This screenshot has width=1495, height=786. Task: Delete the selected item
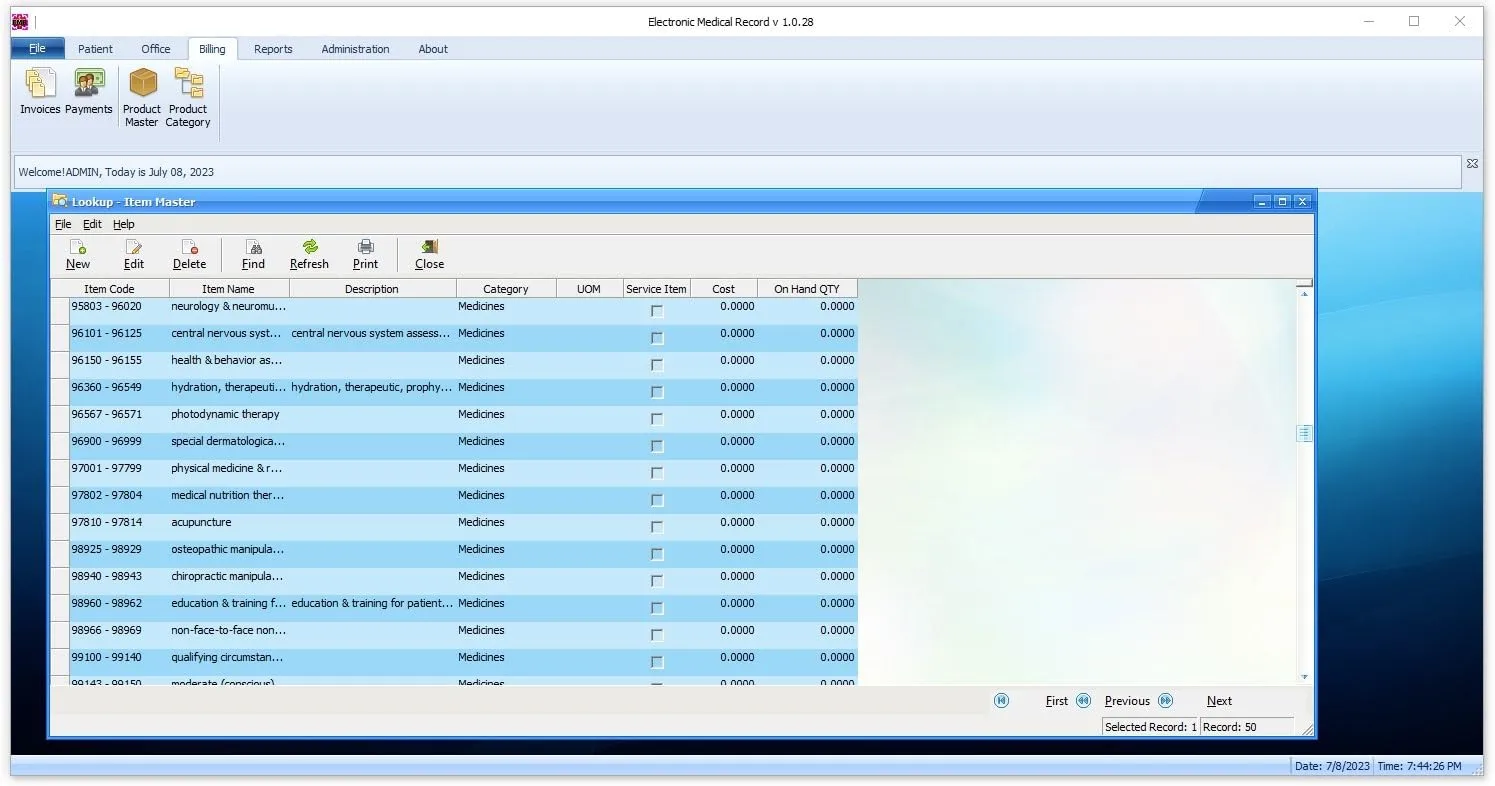click(189, 254)
